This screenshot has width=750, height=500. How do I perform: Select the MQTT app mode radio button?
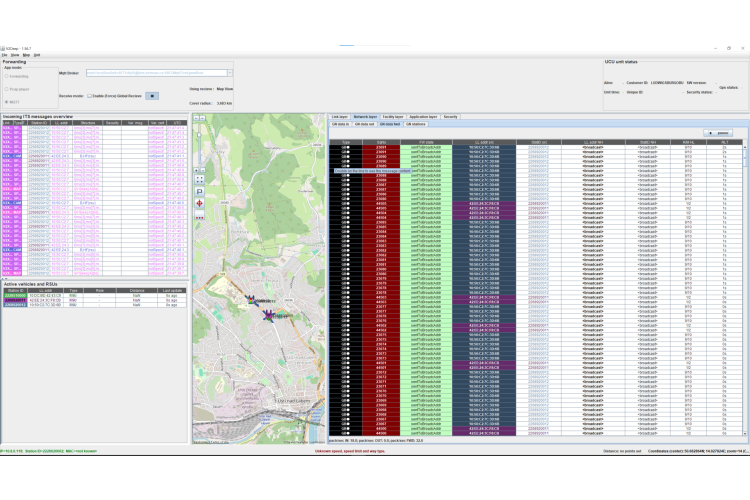tap(7, 102)
